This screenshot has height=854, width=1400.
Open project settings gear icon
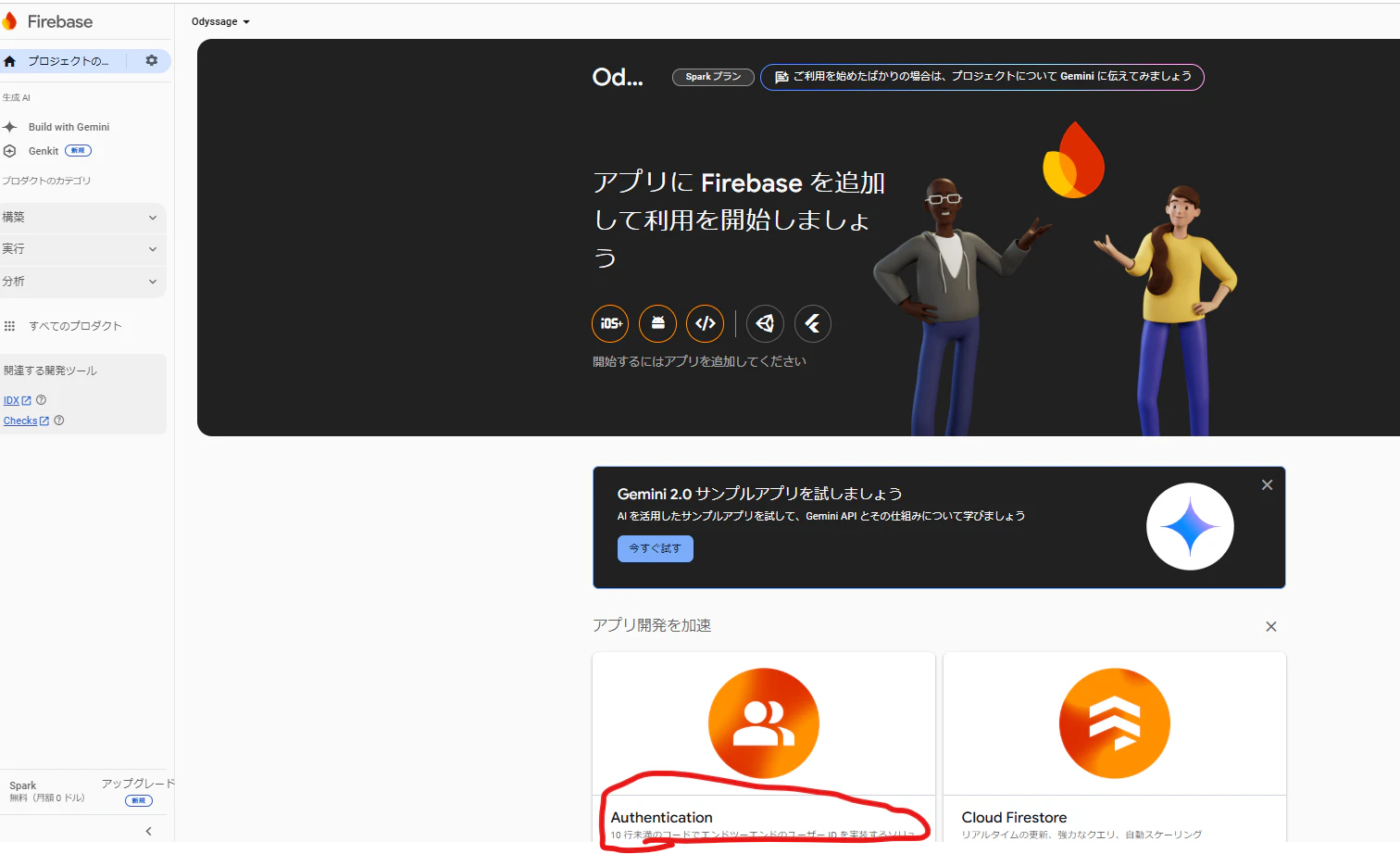click(x=152, y=60)
